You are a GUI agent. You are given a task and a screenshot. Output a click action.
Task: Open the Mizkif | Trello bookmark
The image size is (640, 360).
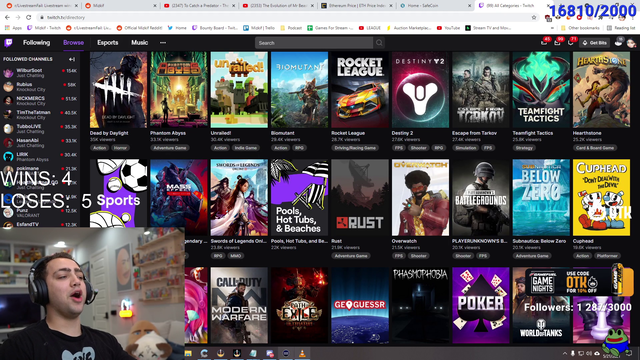pos(259,28)
